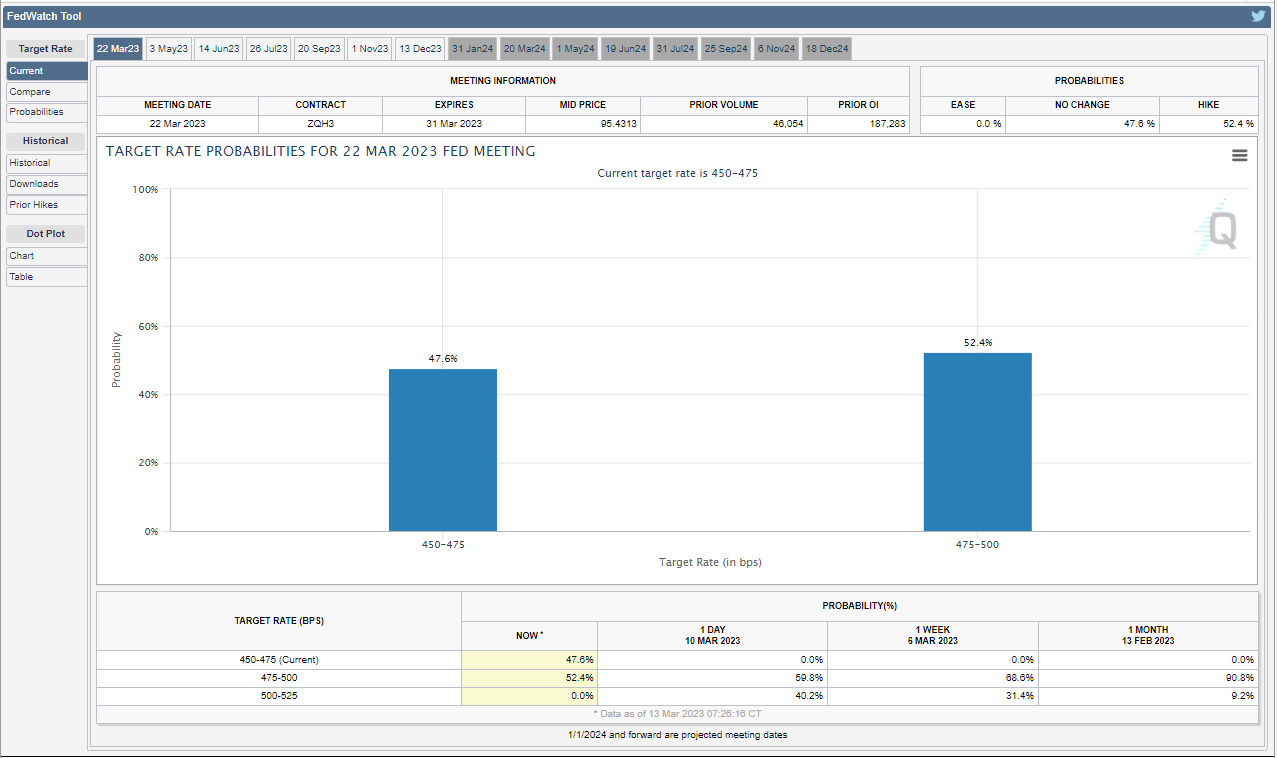This screenshot has width=1277, height=758.
Task: Select the 31 Jan24 meeting tab
Action: [472, 48]
